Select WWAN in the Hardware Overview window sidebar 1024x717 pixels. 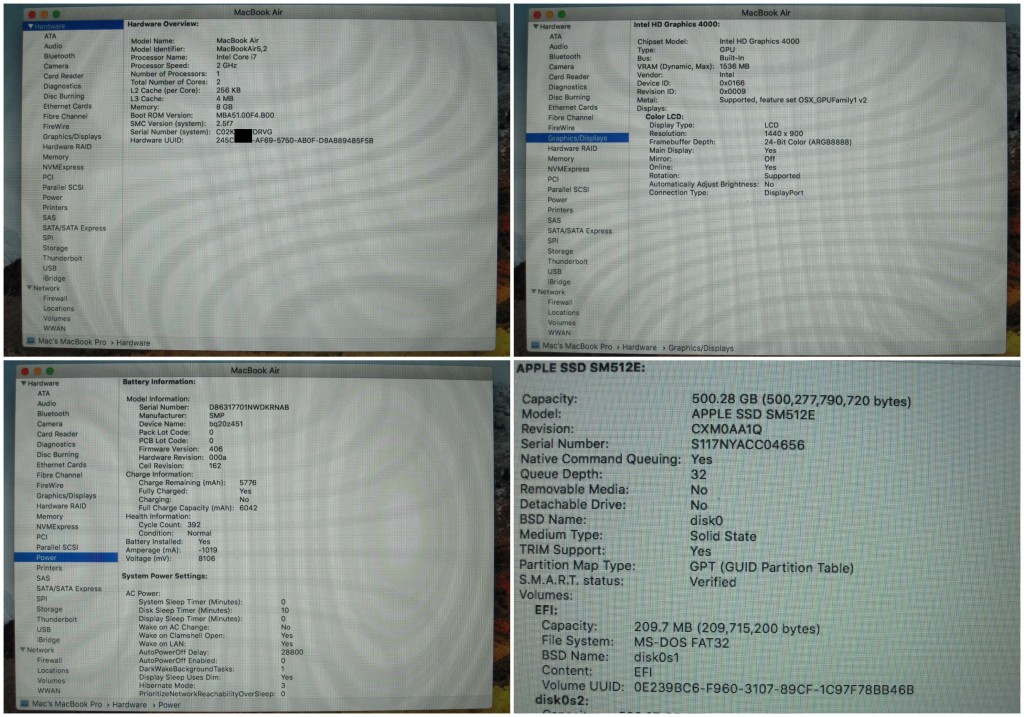54,328
